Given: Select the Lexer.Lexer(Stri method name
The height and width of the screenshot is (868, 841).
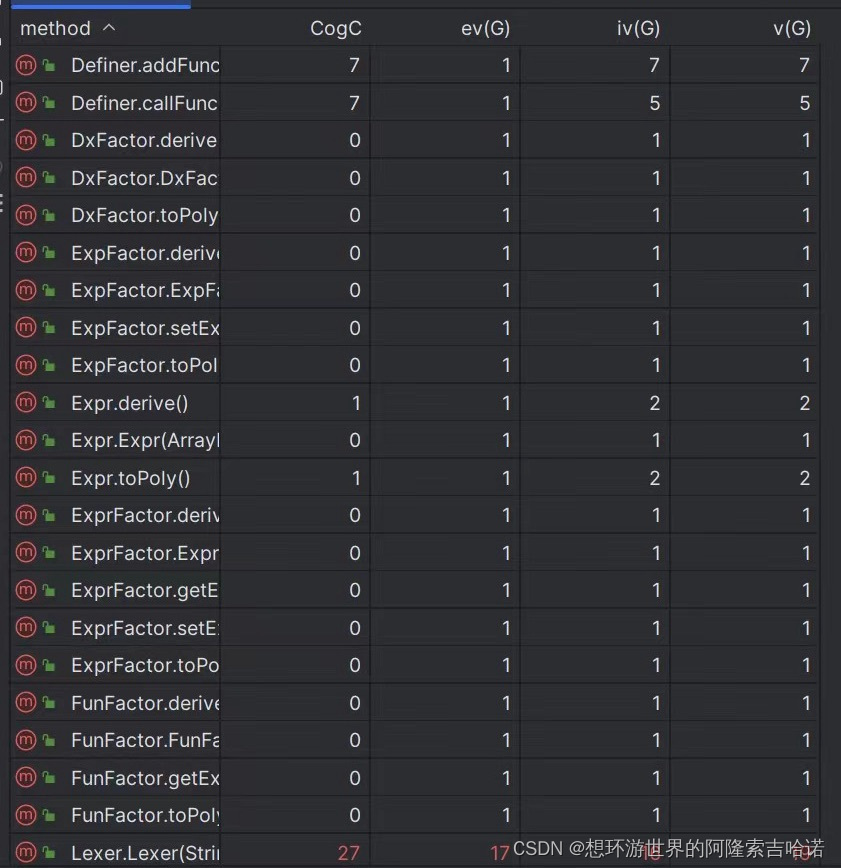Looking at the screenshot, I should tap(145, 853).
